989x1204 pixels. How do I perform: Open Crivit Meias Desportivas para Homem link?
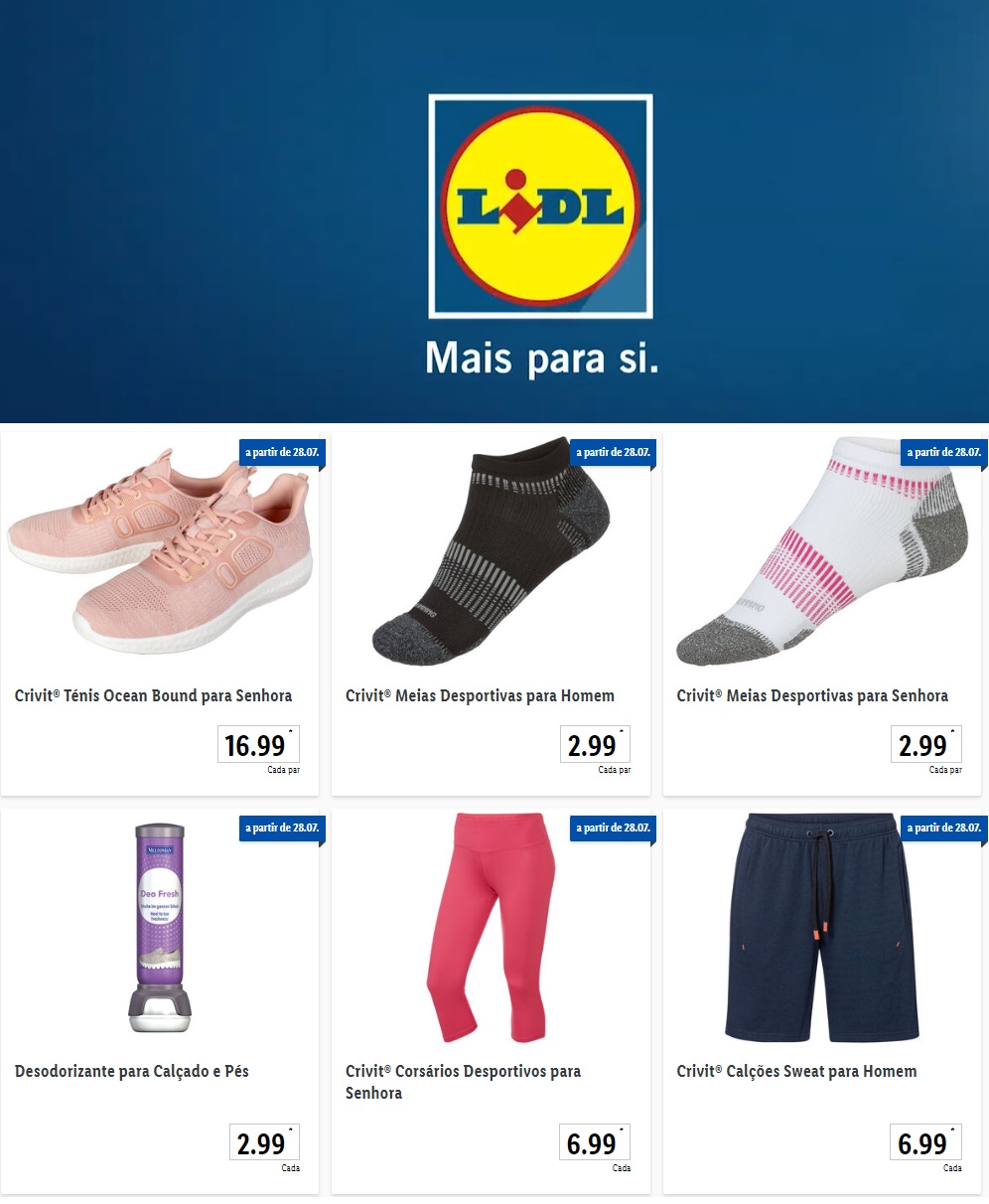click(481, 695)
